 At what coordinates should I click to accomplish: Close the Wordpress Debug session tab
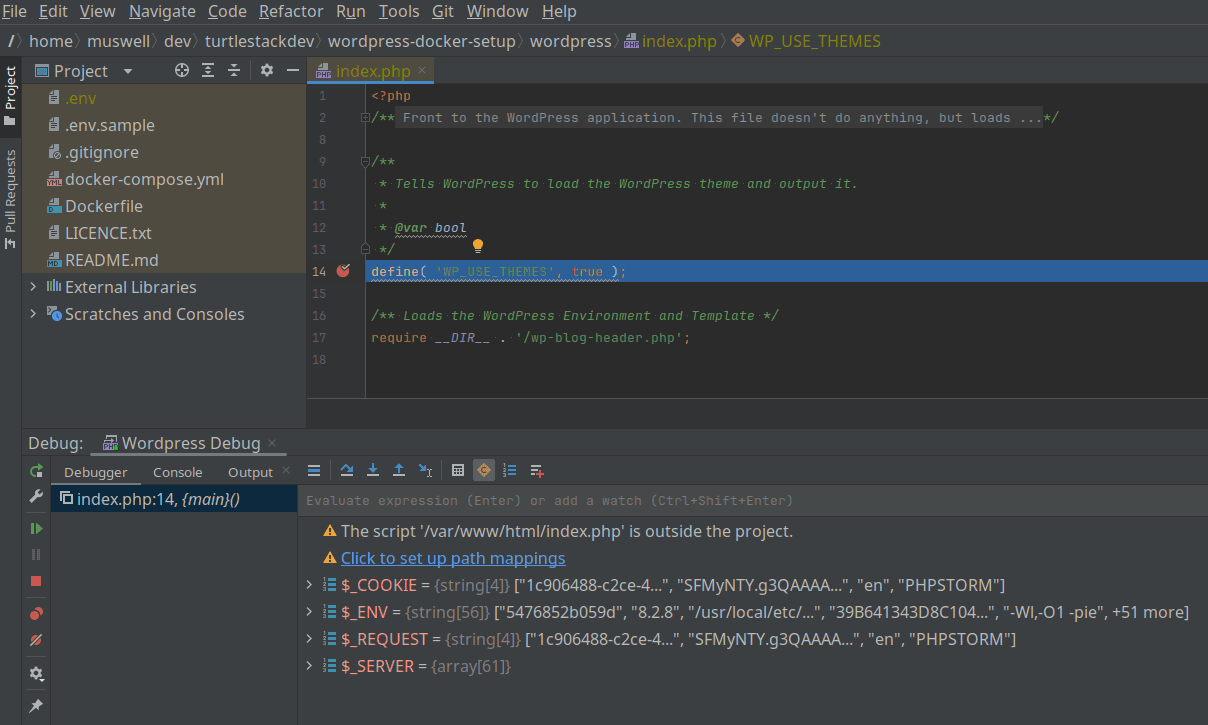272,443
